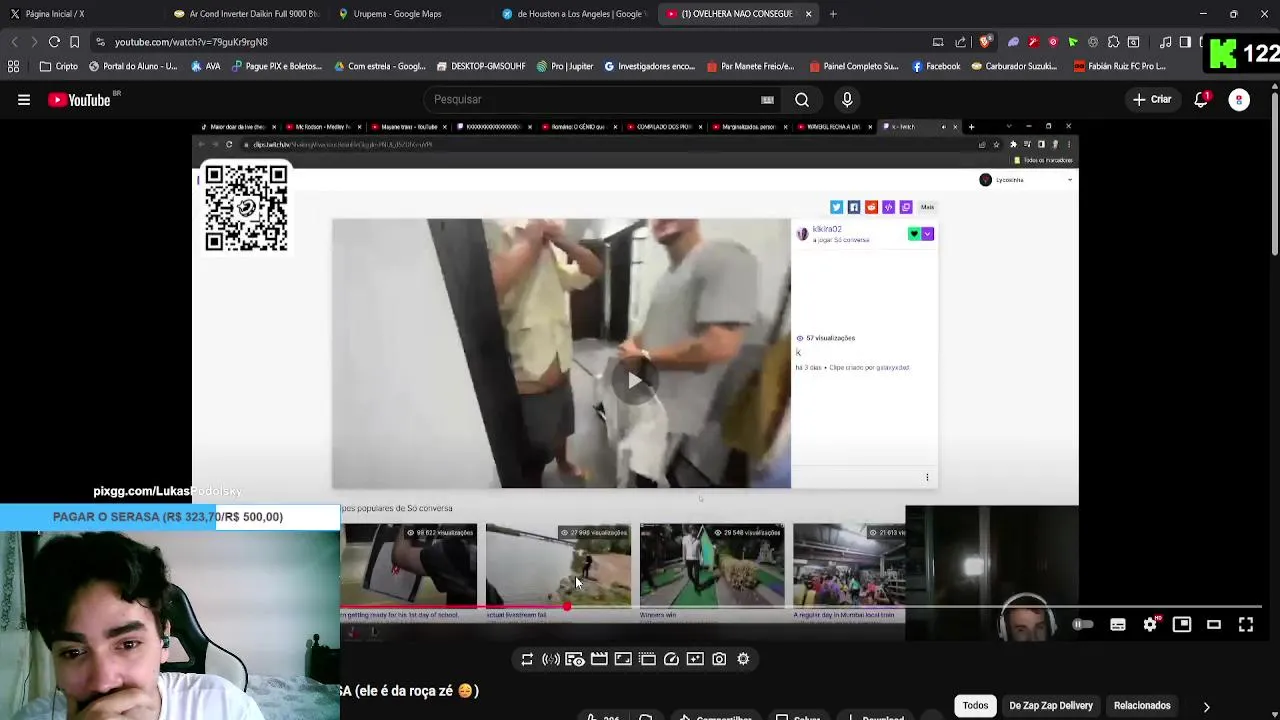Click the search magnifier button
The height and width of the screenshot is (720, 1280).
point(802,100)
